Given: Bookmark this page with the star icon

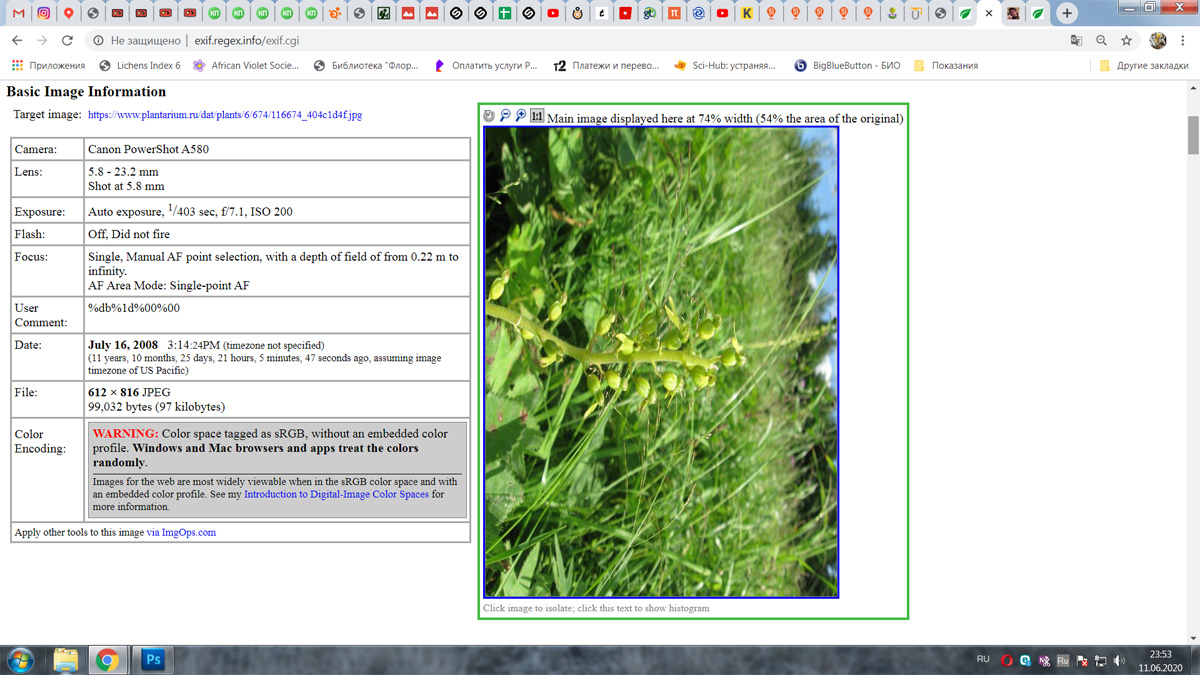Looking at the screenshot, I should click(x=1126, y=41).
